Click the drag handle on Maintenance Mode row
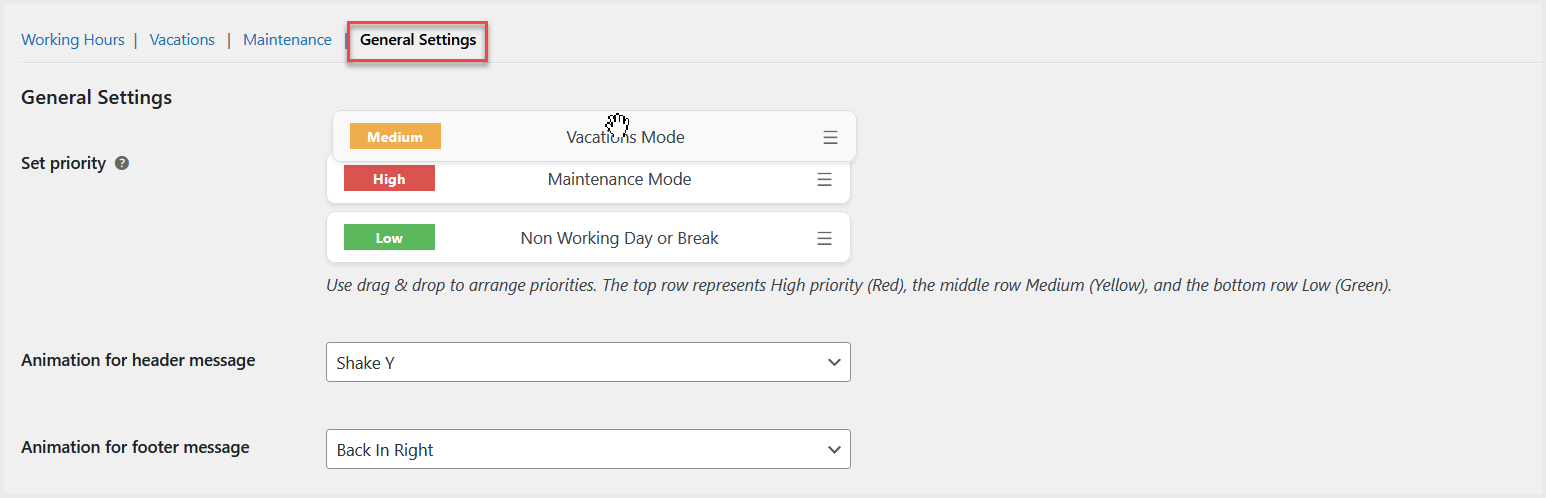Screen dimensions: 1546x498 point(824,180)
